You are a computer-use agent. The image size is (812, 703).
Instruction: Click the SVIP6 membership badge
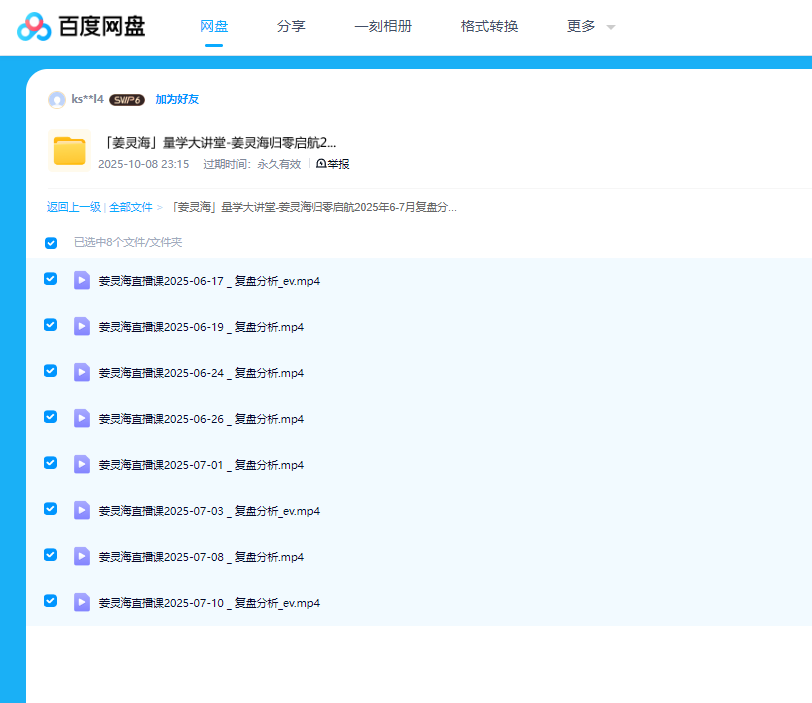pyautogui.click(x=127, y=100)
